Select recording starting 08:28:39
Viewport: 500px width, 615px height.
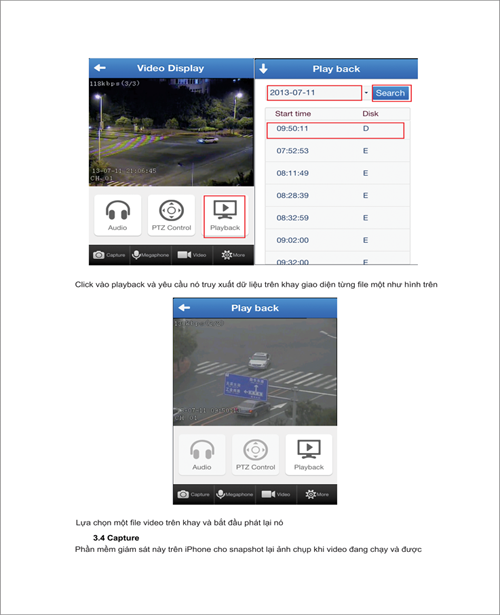(337, 196)
